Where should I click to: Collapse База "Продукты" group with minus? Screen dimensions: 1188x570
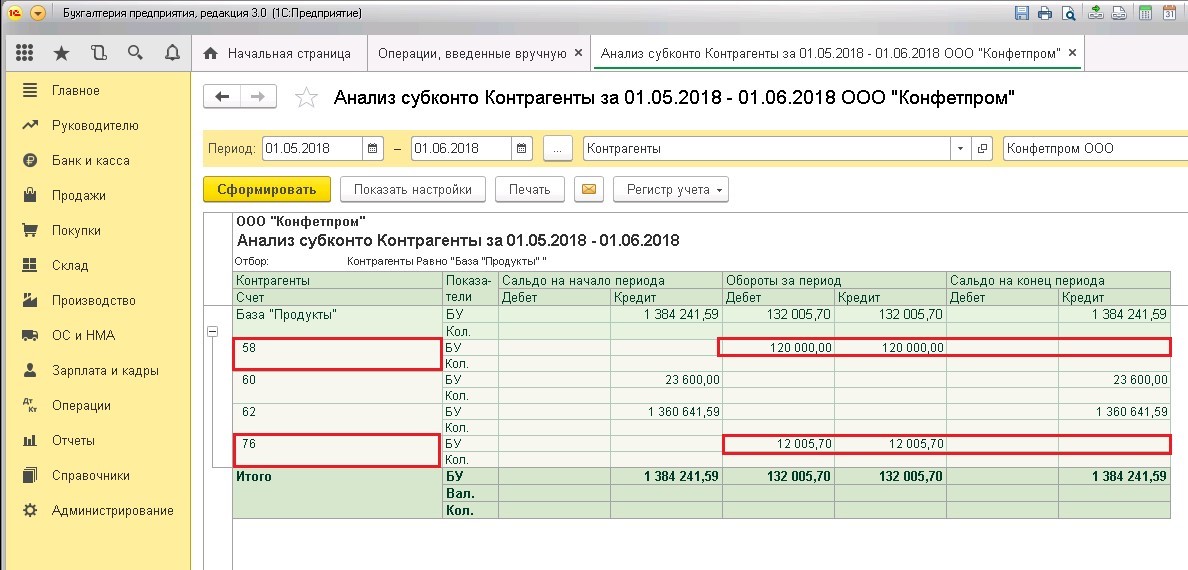tap(212, 331)
